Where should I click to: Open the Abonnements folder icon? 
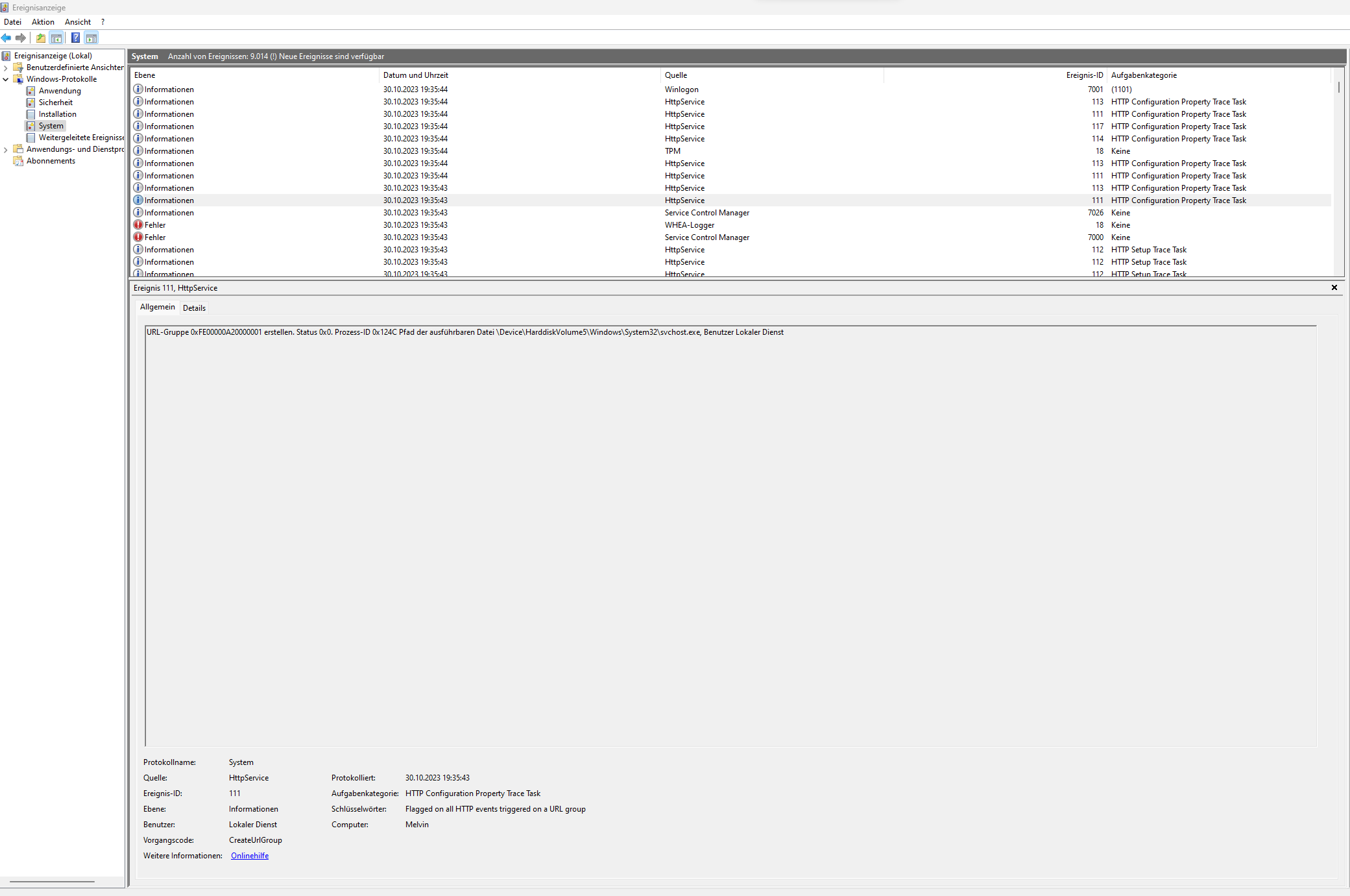pyautogui.click(x=19, y=161)
